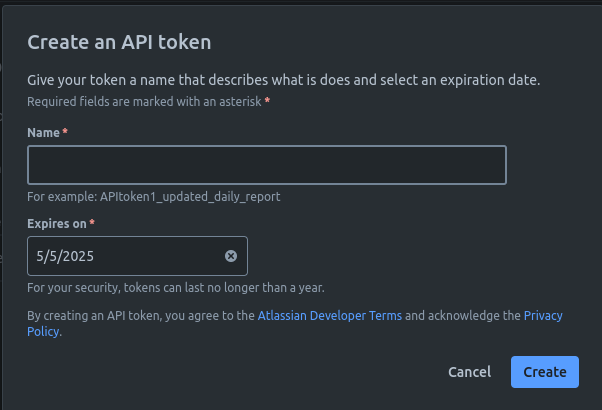Screen dimensions: 602x410
Task: Click the 'By creating an API token' agreement text
Action: coord(141,316)
